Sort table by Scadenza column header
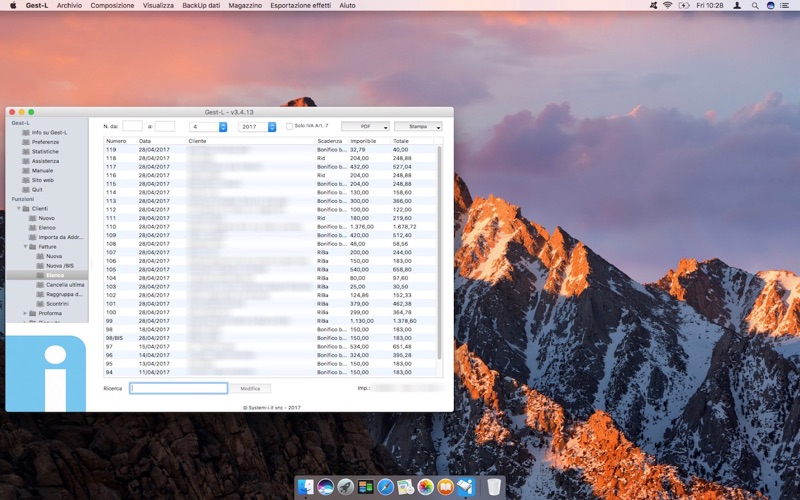Screen dimensions: 800x500 coord(331,141)
